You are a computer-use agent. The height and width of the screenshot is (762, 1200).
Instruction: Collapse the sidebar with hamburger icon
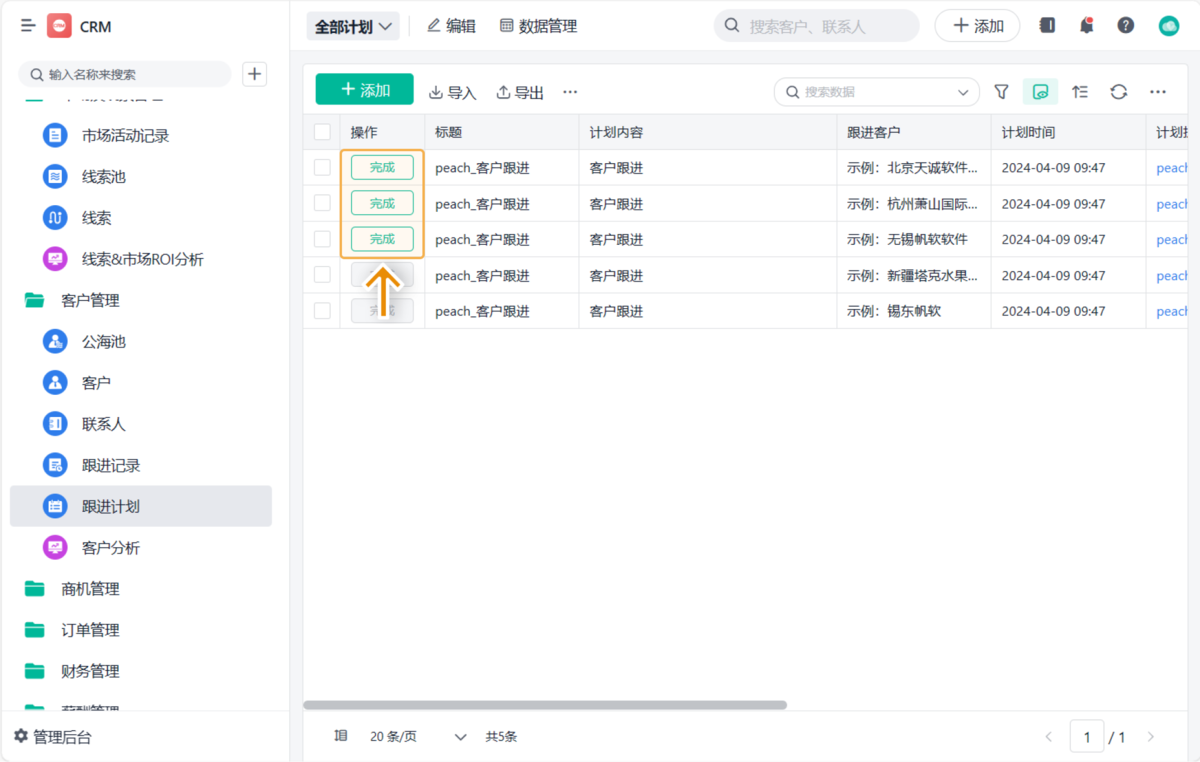27,26
